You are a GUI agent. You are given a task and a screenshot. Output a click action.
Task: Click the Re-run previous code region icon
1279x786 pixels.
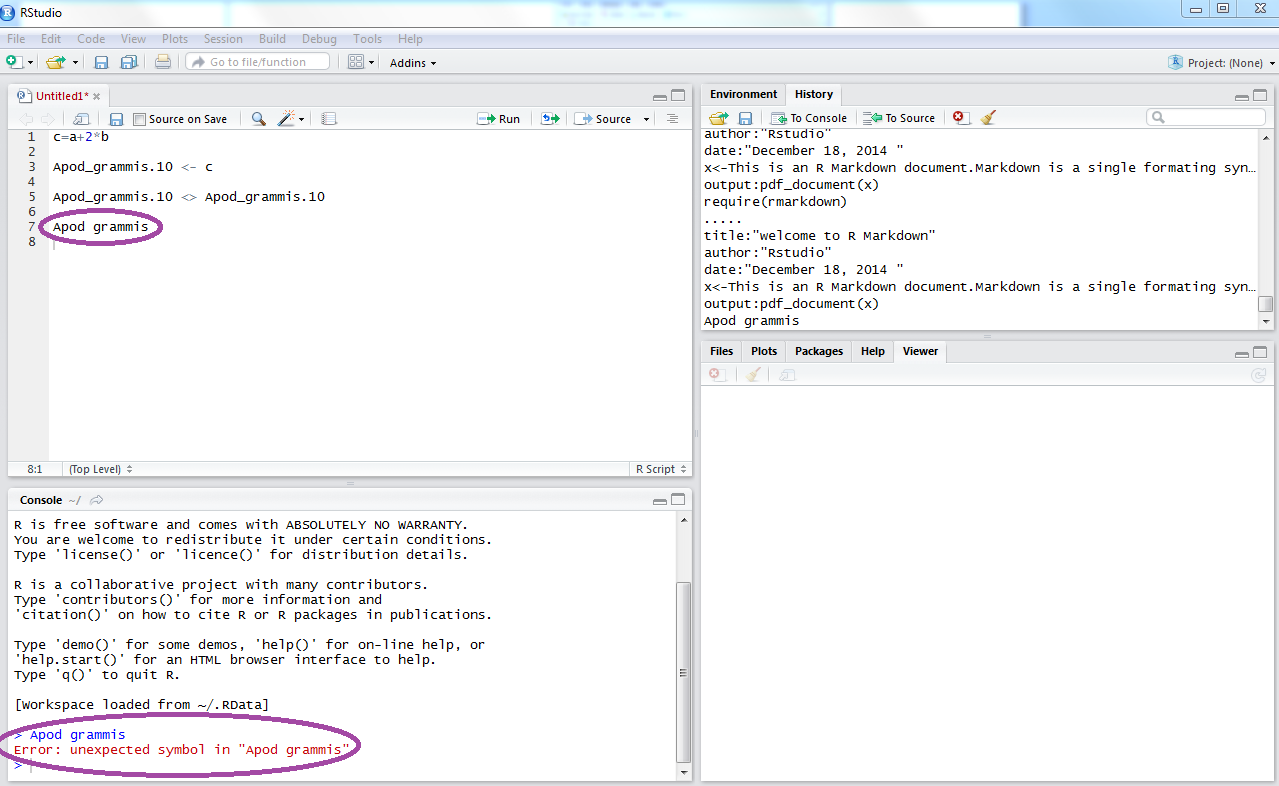549,119
